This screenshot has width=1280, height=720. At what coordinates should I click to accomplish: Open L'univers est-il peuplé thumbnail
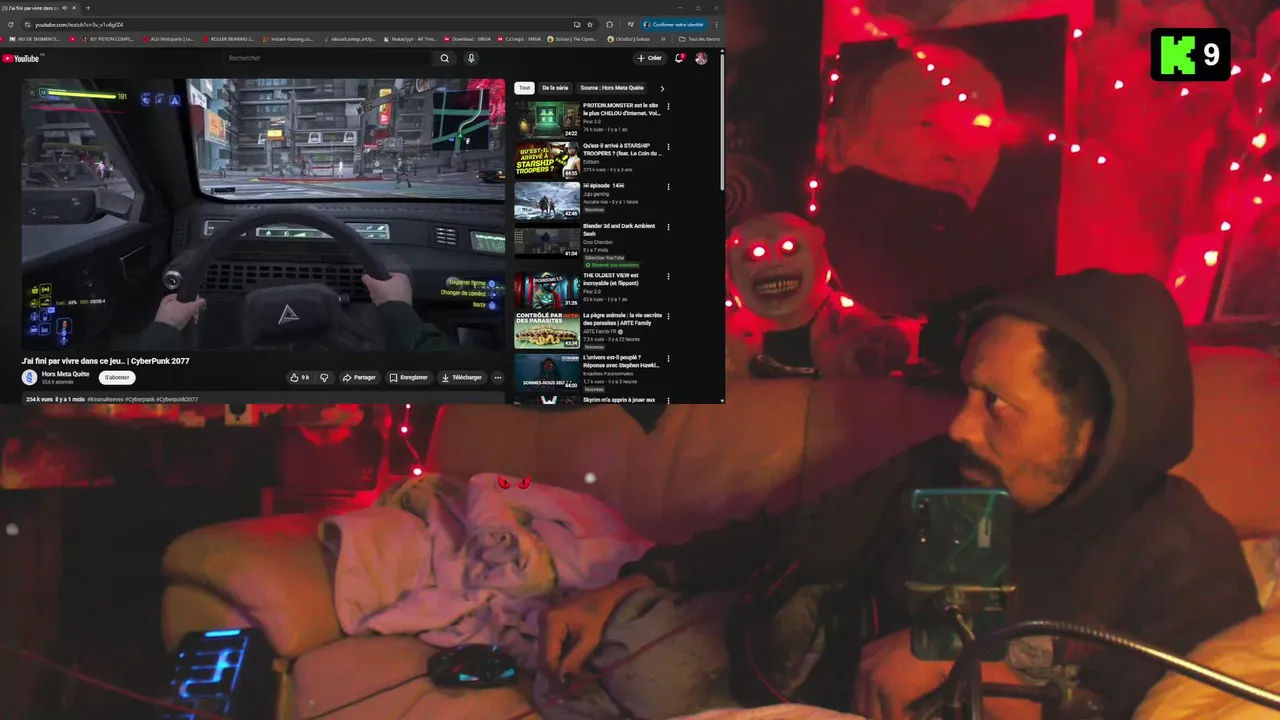pos(547,371)
